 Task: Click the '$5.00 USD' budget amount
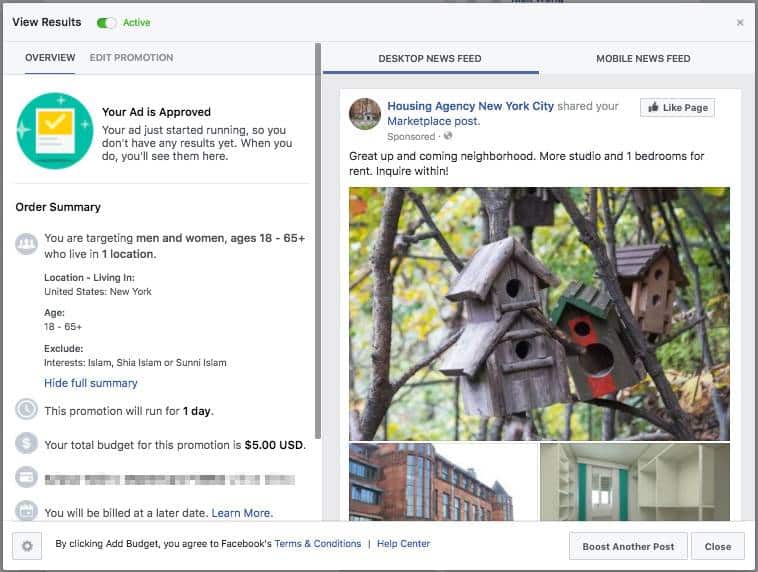click(274, 445)
